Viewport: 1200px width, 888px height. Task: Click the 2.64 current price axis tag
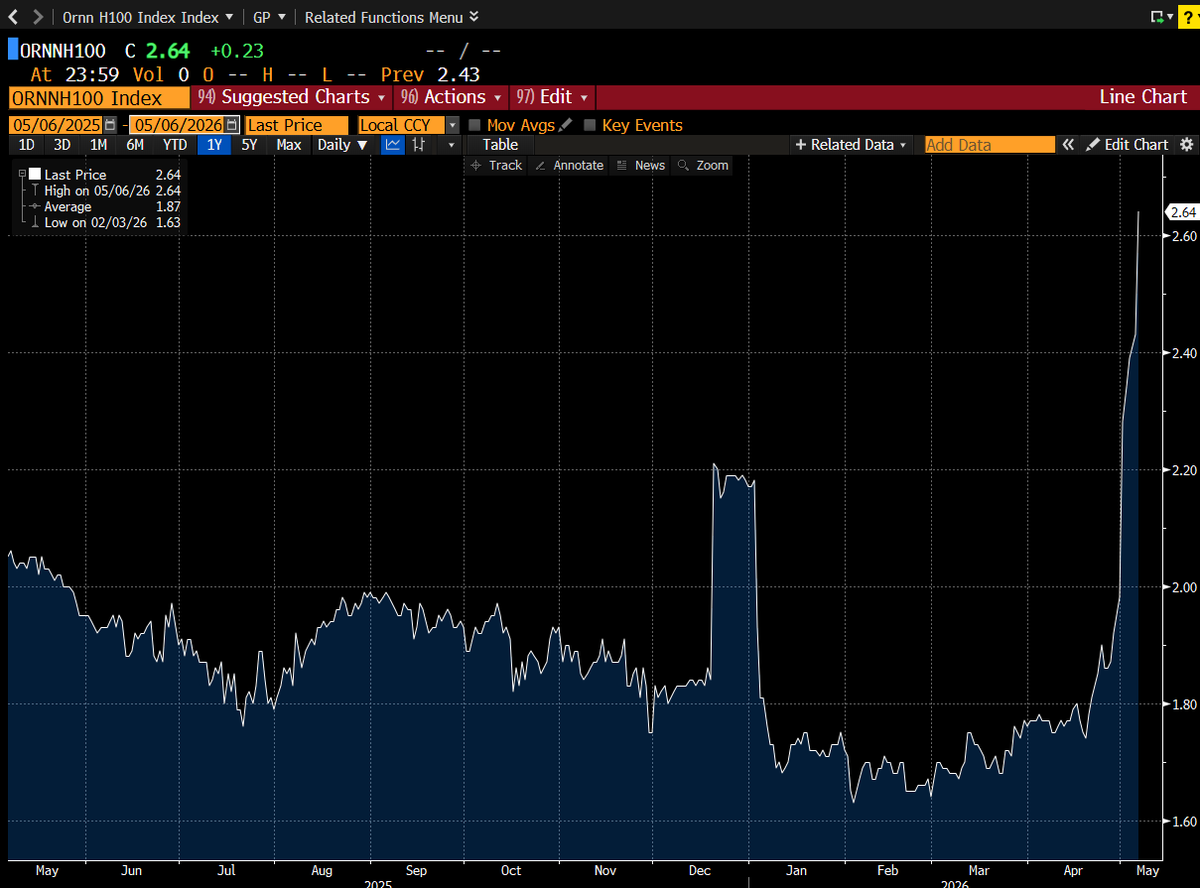click(x=1182, y=212)
